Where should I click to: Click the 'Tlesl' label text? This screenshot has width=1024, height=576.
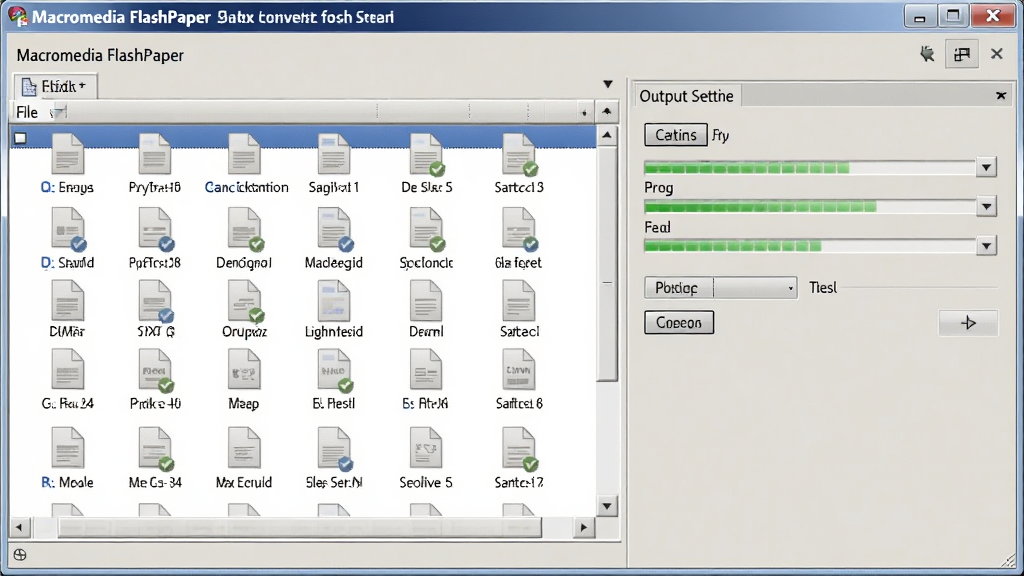[823, 288]
